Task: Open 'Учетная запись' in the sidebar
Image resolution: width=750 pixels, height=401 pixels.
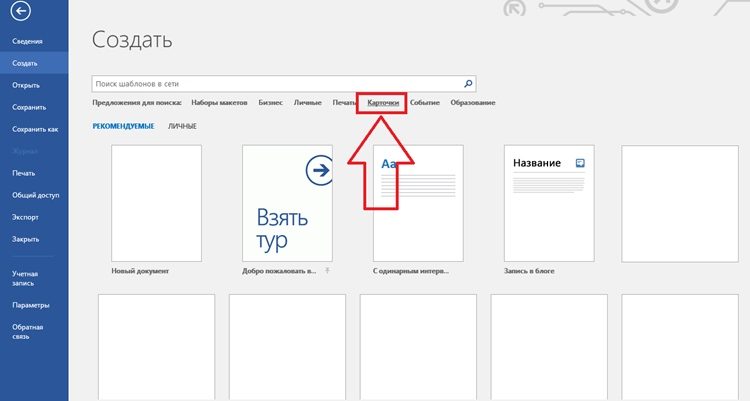Action: coord(26,278)
